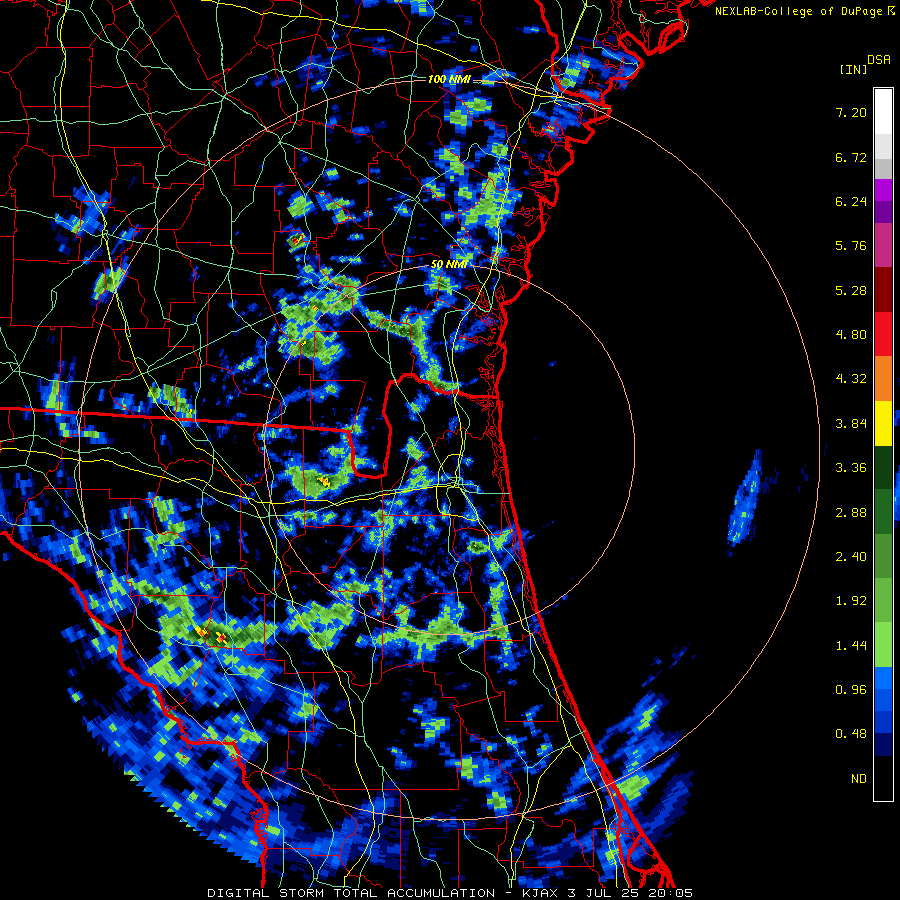Select the 0.48 legend value
The height and width of the screenshot is (900, 900).
point(851,734)
